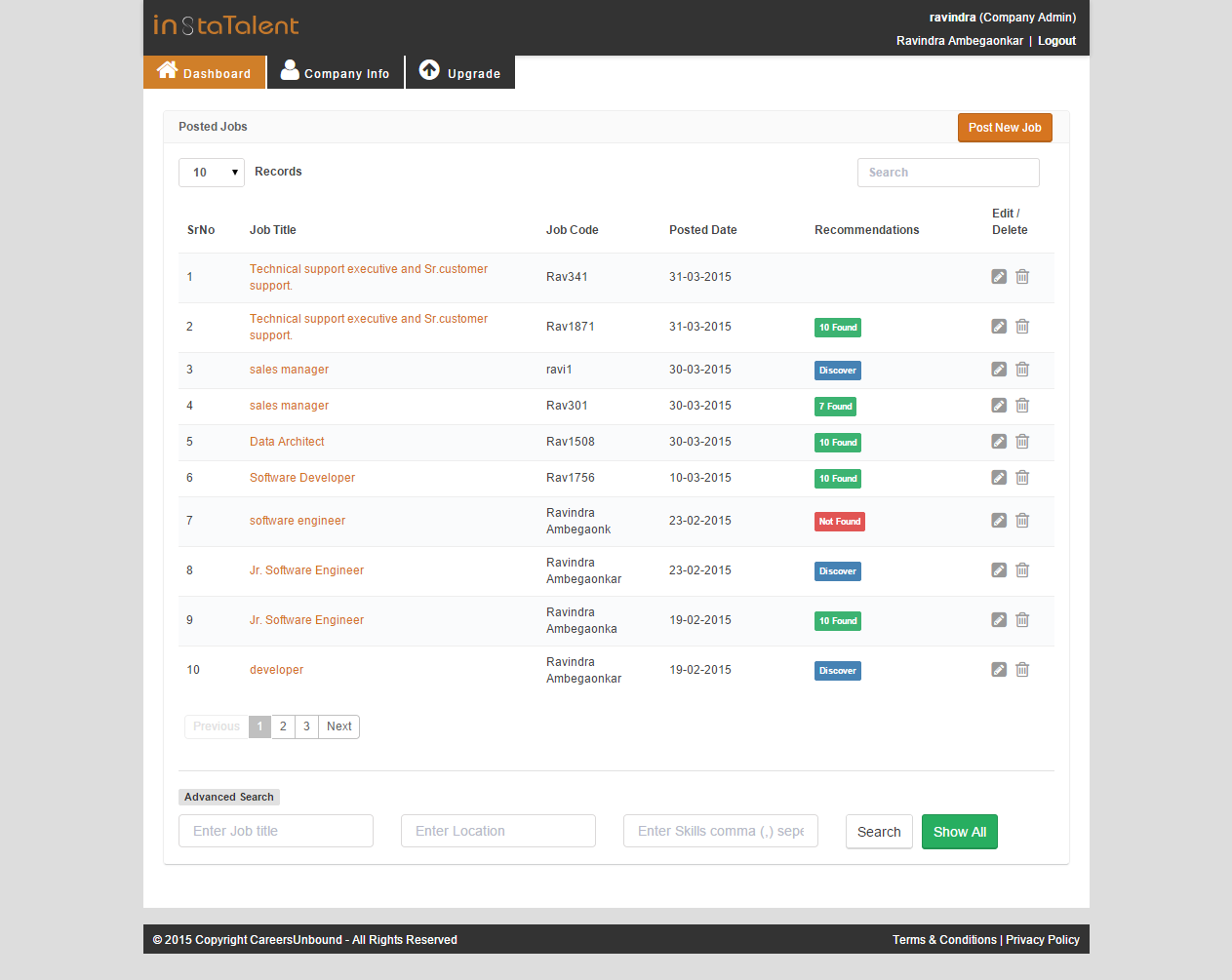1232x980 pixels.
Task: Delete Jr. Software Engineer job row 8
Action: pyautogui.click(x=1022, y=570)
